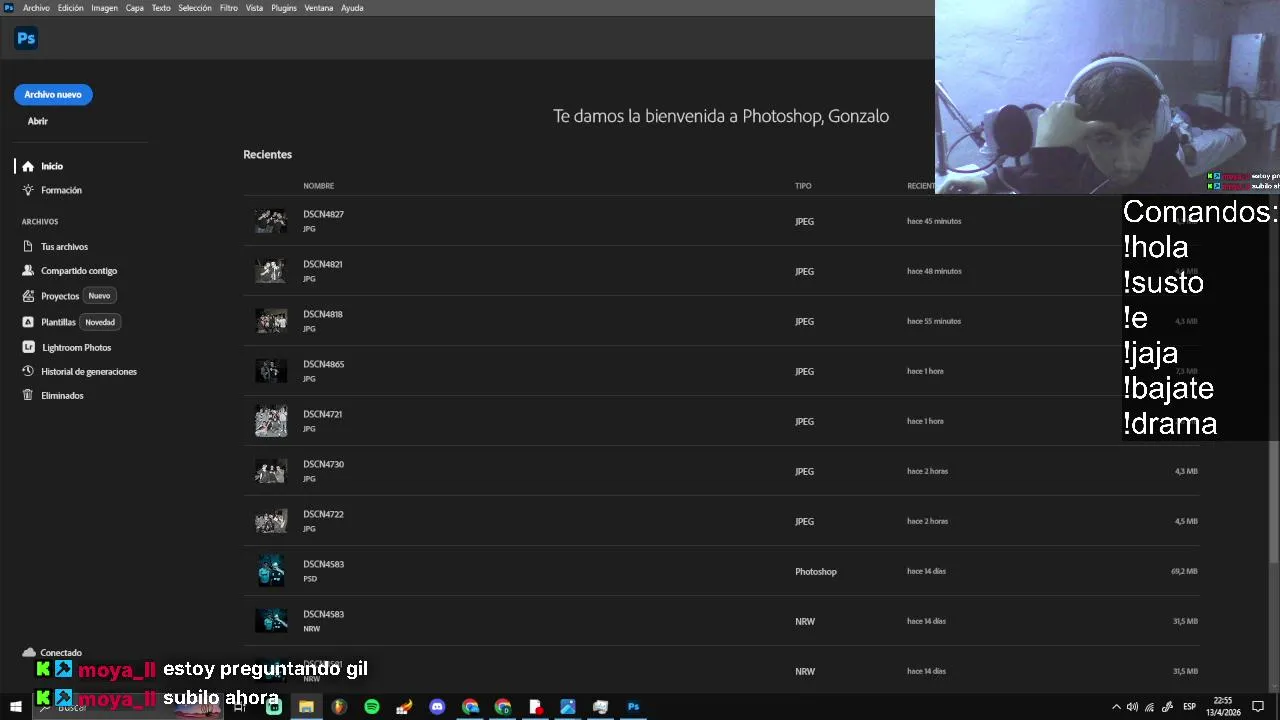The width and height of the screenshot is (1280, 720).
Task: Open Lightroom Photos
Action: 76,348
